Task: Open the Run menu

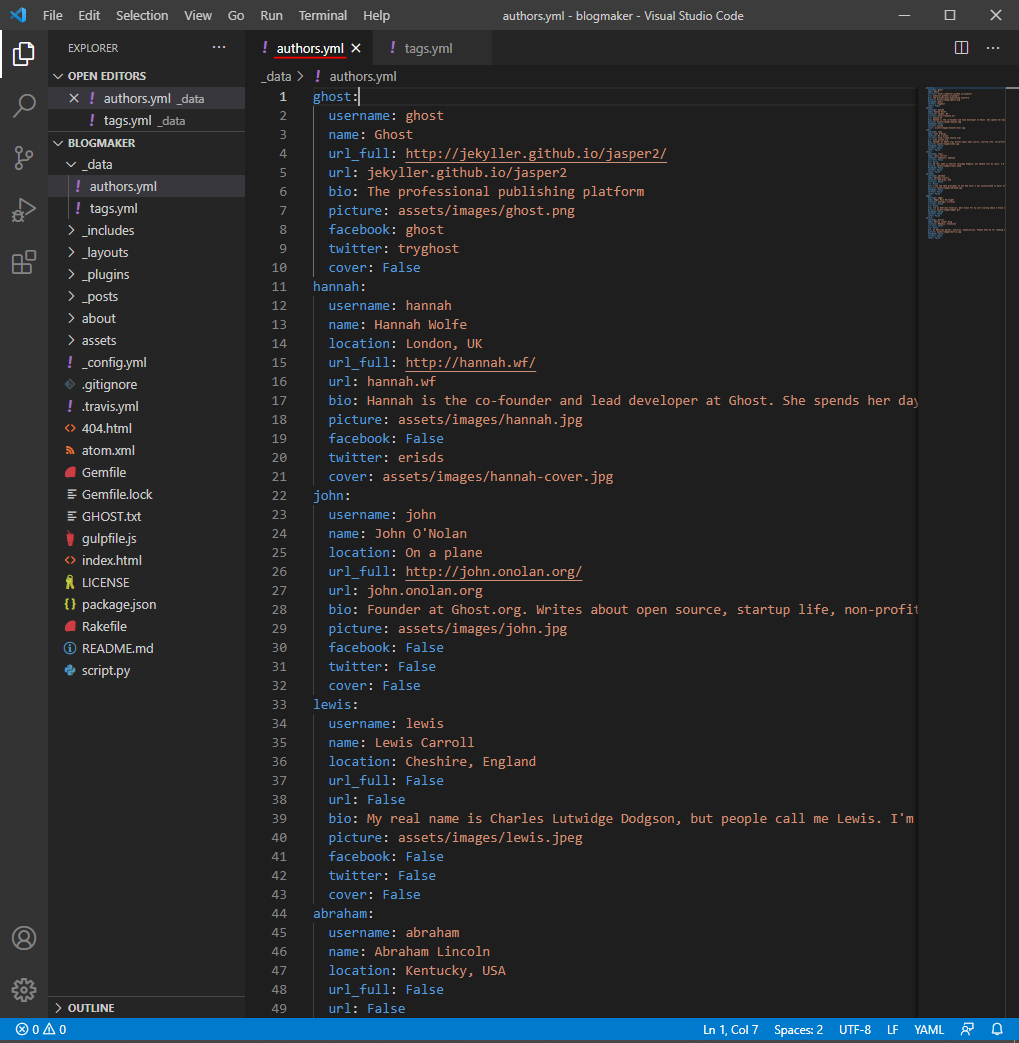Action: tap(271, 15)
